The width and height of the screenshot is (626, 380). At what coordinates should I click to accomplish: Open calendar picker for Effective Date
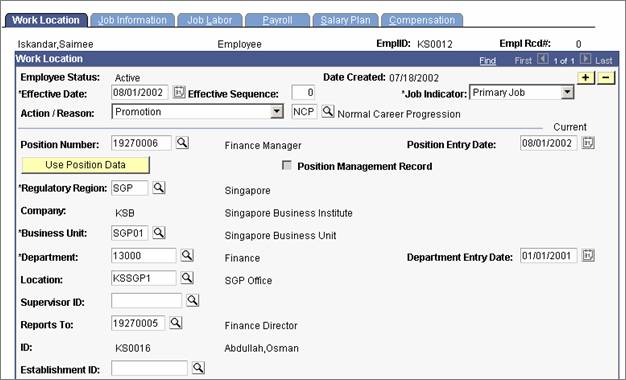179,93
